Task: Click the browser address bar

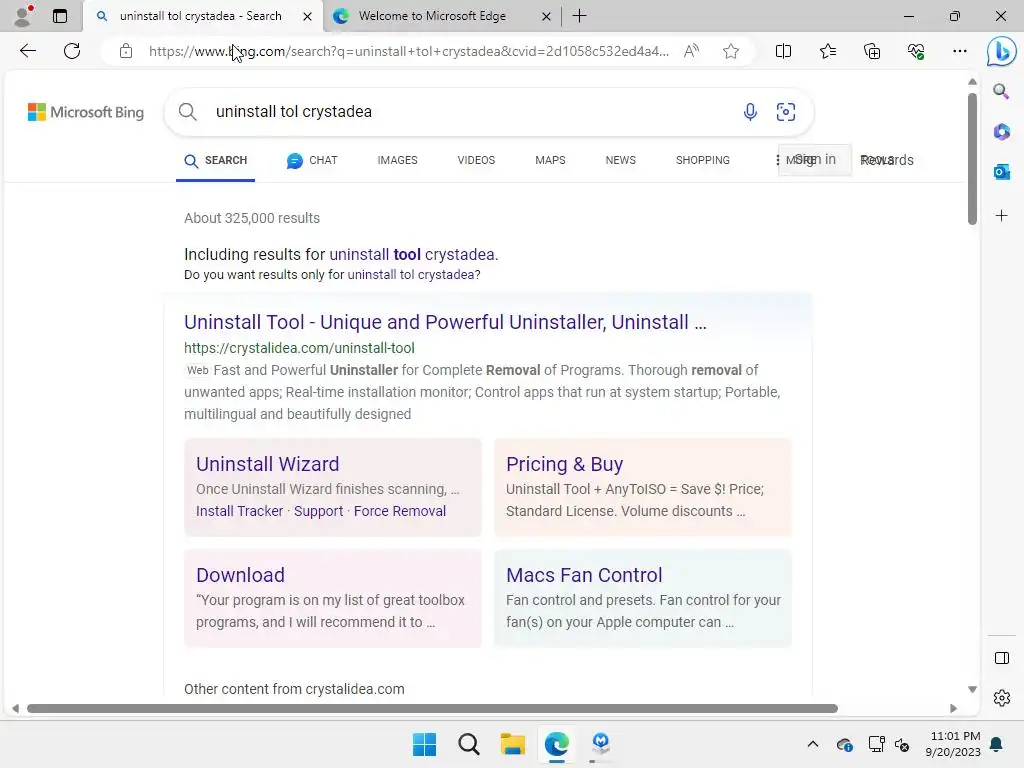Action: click(x=408, y=51)
